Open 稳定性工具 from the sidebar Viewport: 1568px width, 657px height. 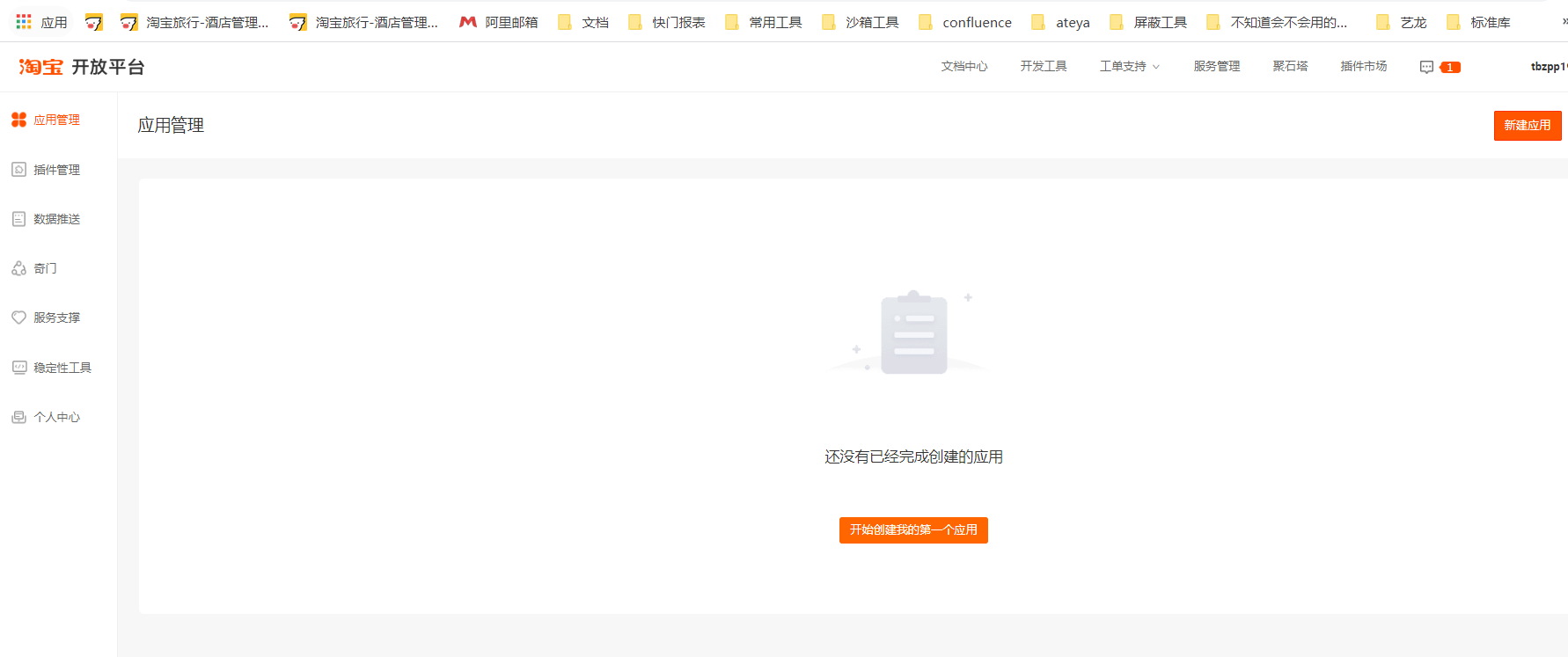coord(51,368)
